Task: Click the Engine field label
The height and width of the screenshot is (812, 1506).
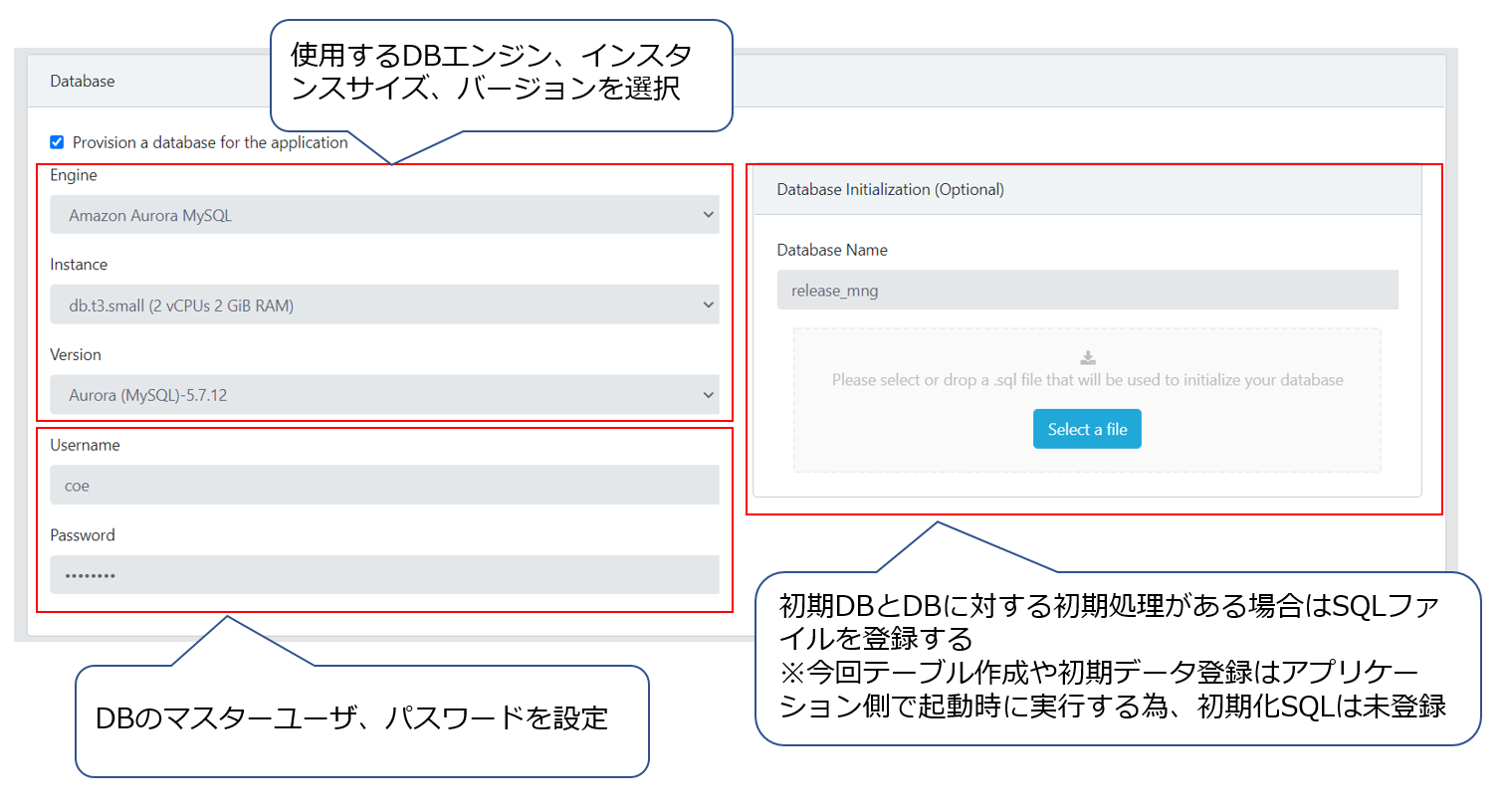Action: click(x=74, y=175)
